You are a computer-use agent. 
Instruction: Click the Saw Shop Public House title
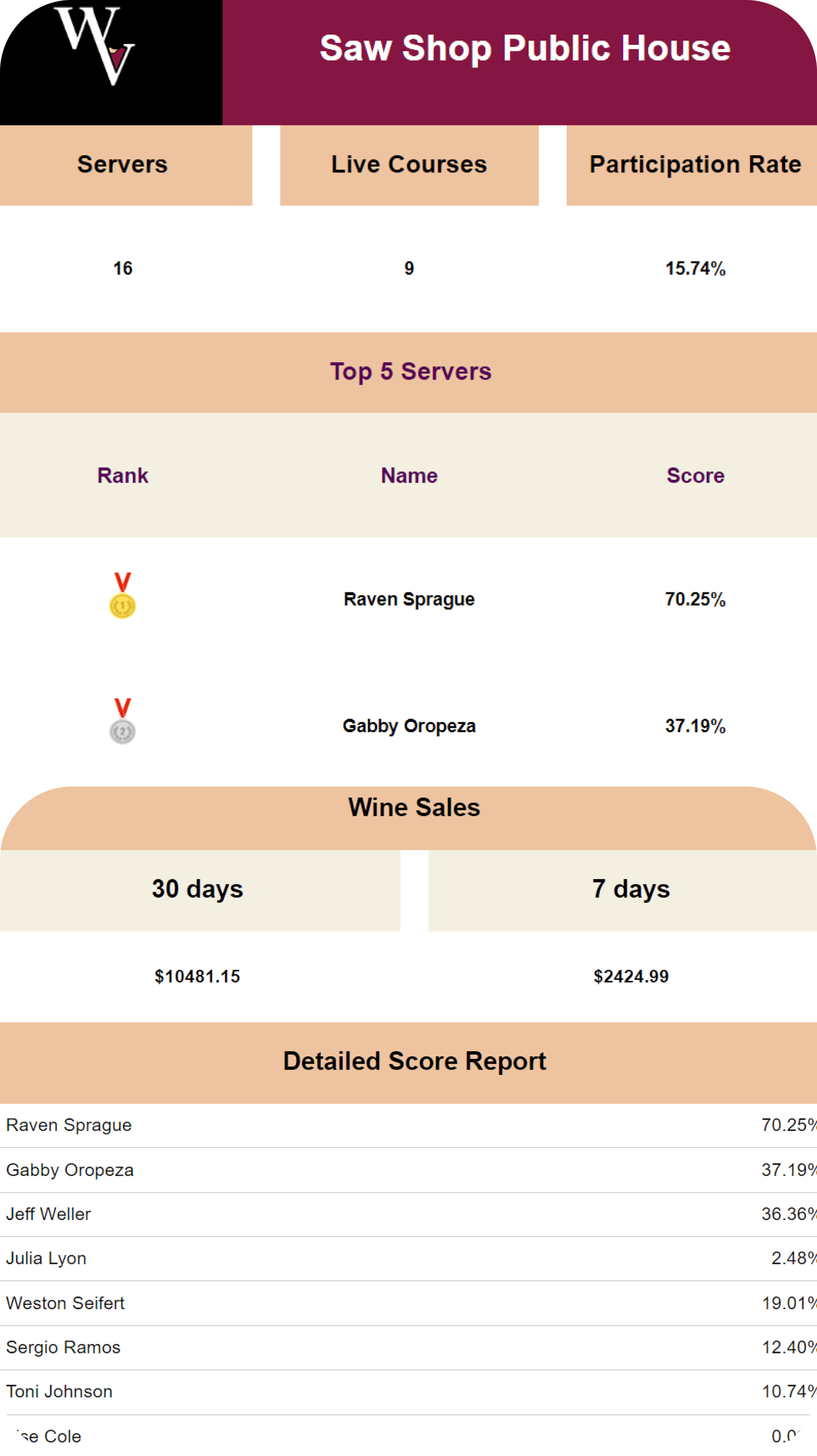(524, 48)
